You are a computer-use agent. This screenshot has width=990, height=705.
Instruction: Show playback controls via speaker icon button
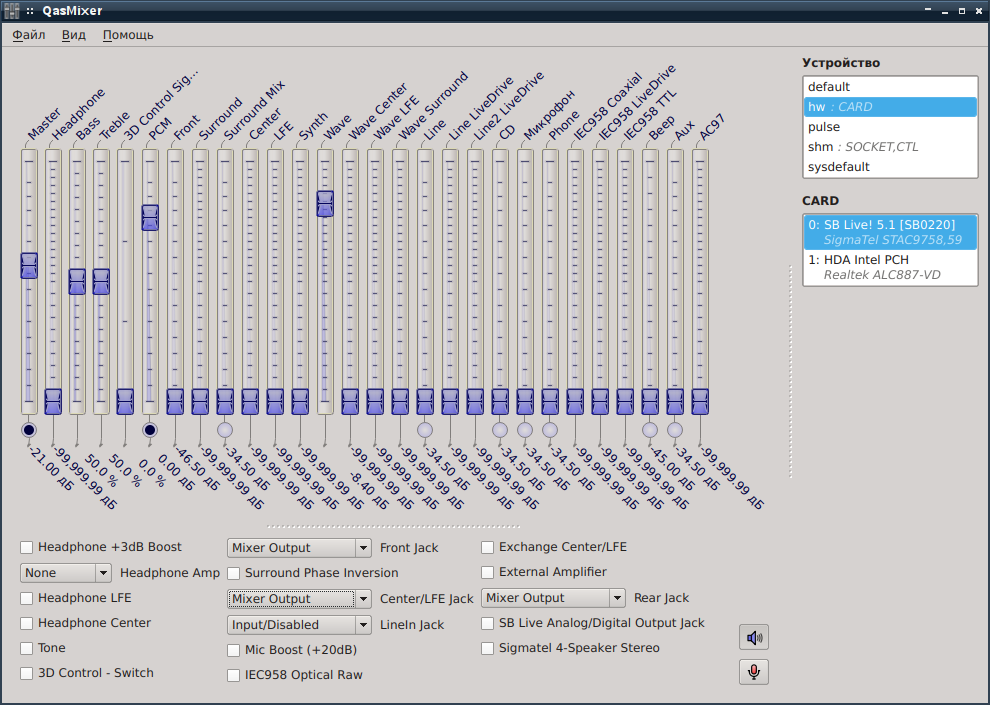(753, 637)
